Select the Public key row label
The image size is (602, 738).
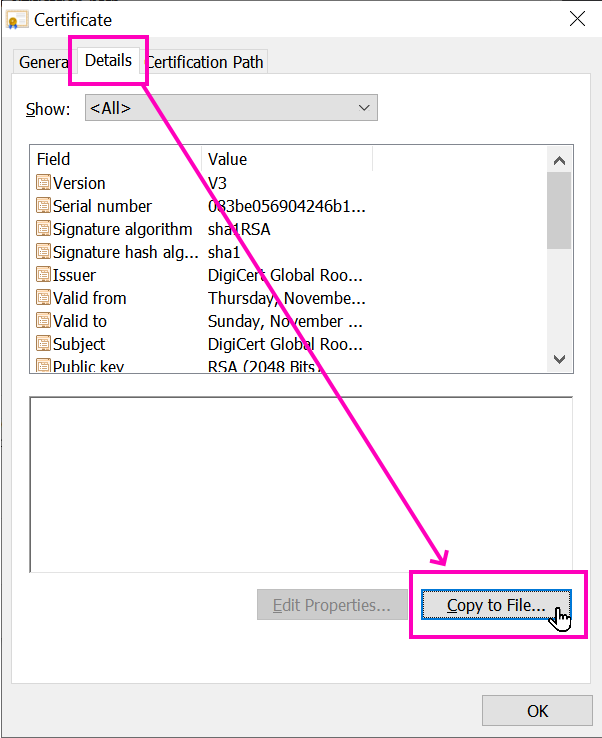[88, 366]
